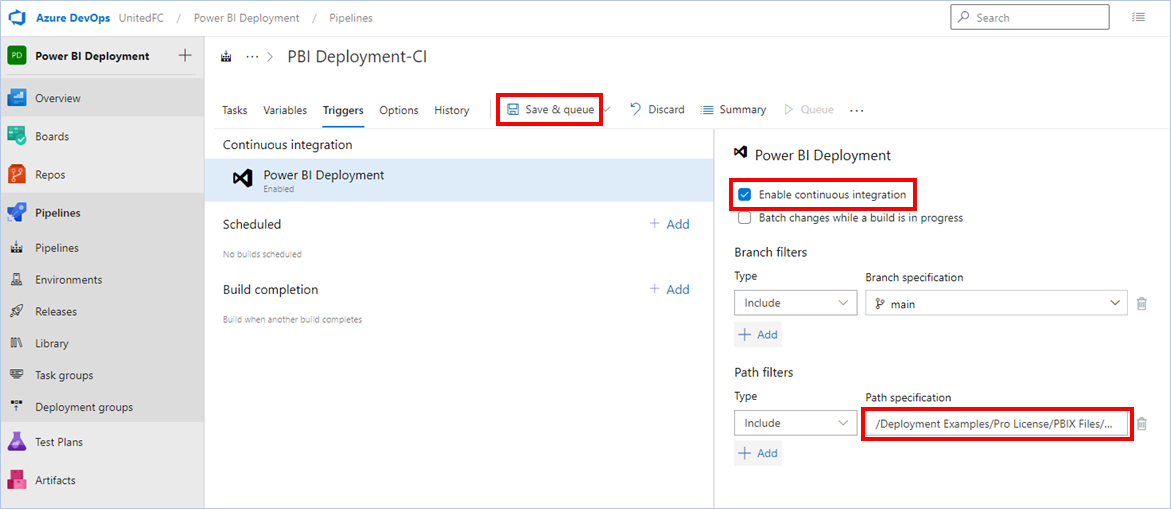The image size is (1171, 509).
Task: Open the list icon at top right
Action: coord(1139,17)
